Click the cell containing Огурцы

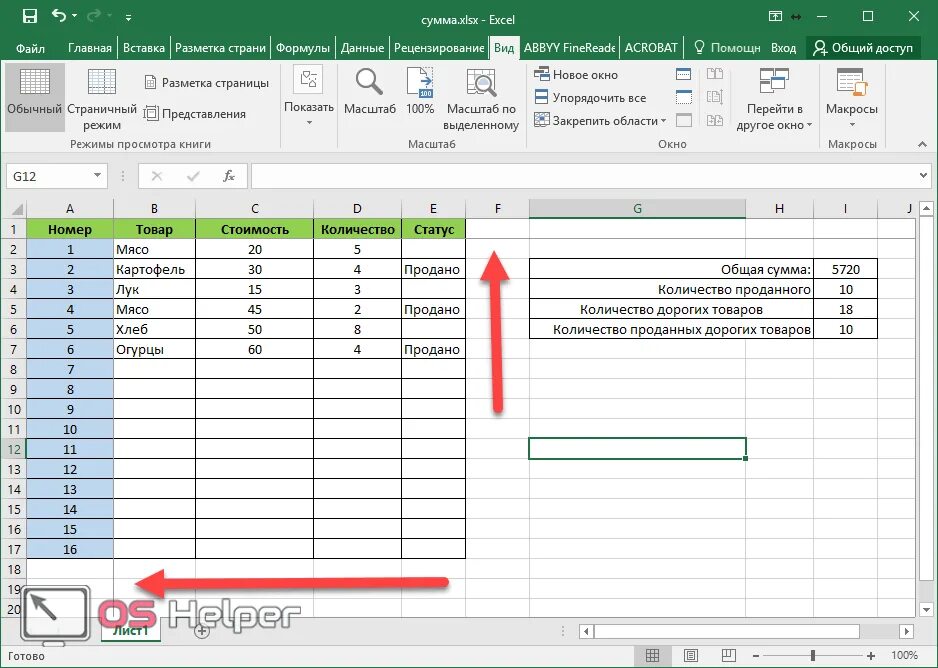point(154,349)
